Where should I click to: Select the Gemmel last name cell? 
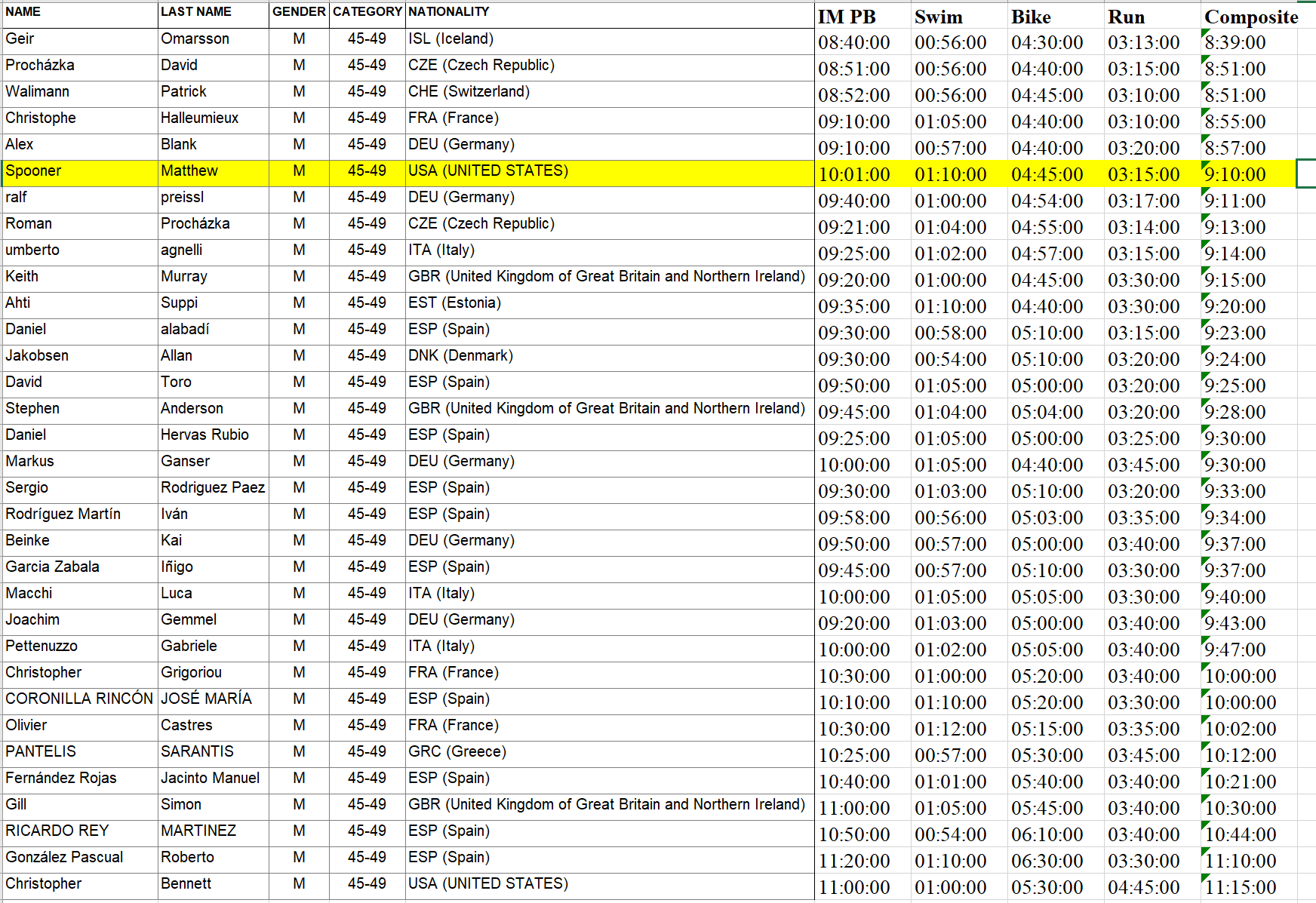(214, 622)
